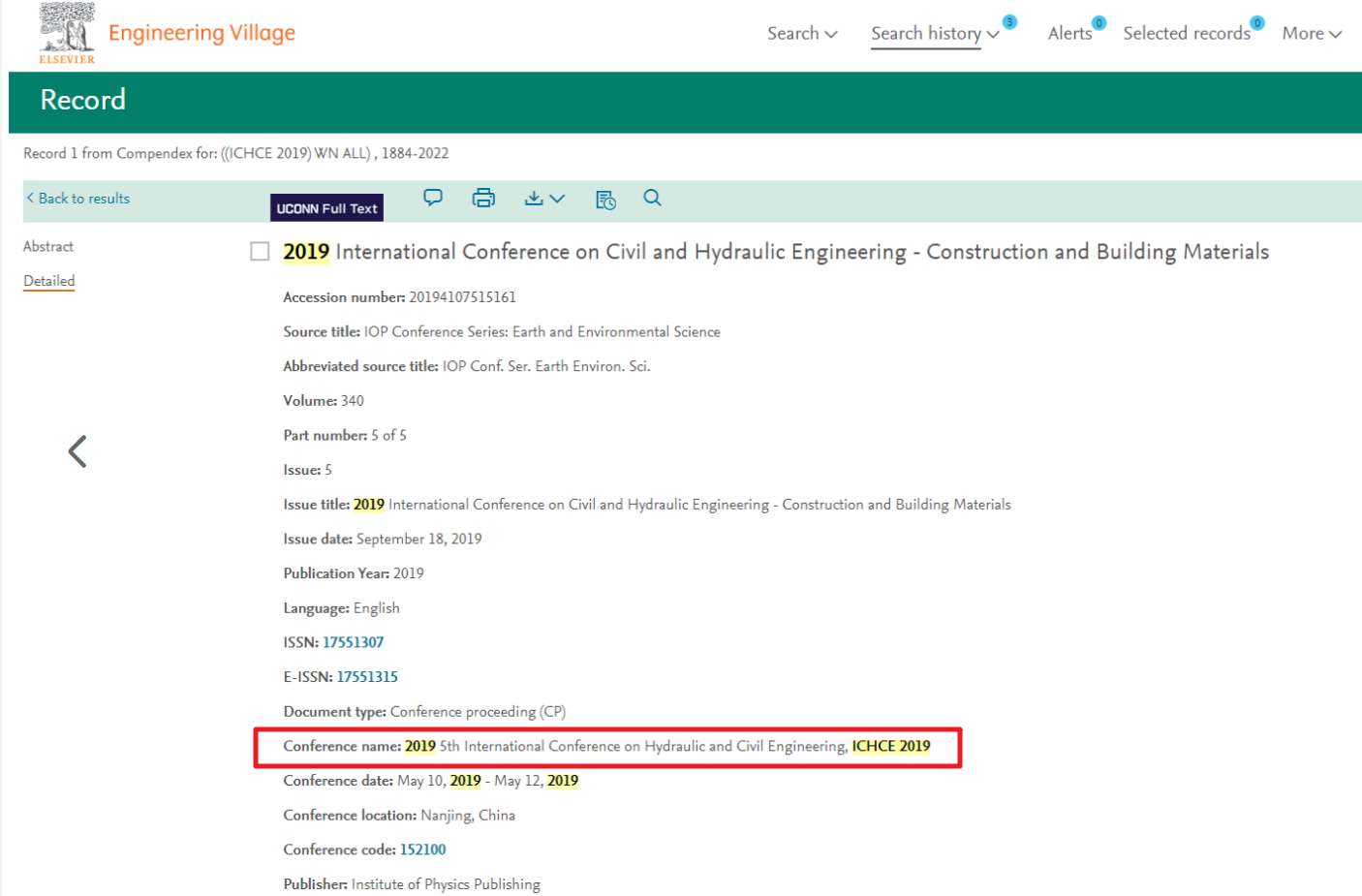This screenshot has width=1362, height=896.
Task: Click the Volume 340 value
Action: [353, 401]
